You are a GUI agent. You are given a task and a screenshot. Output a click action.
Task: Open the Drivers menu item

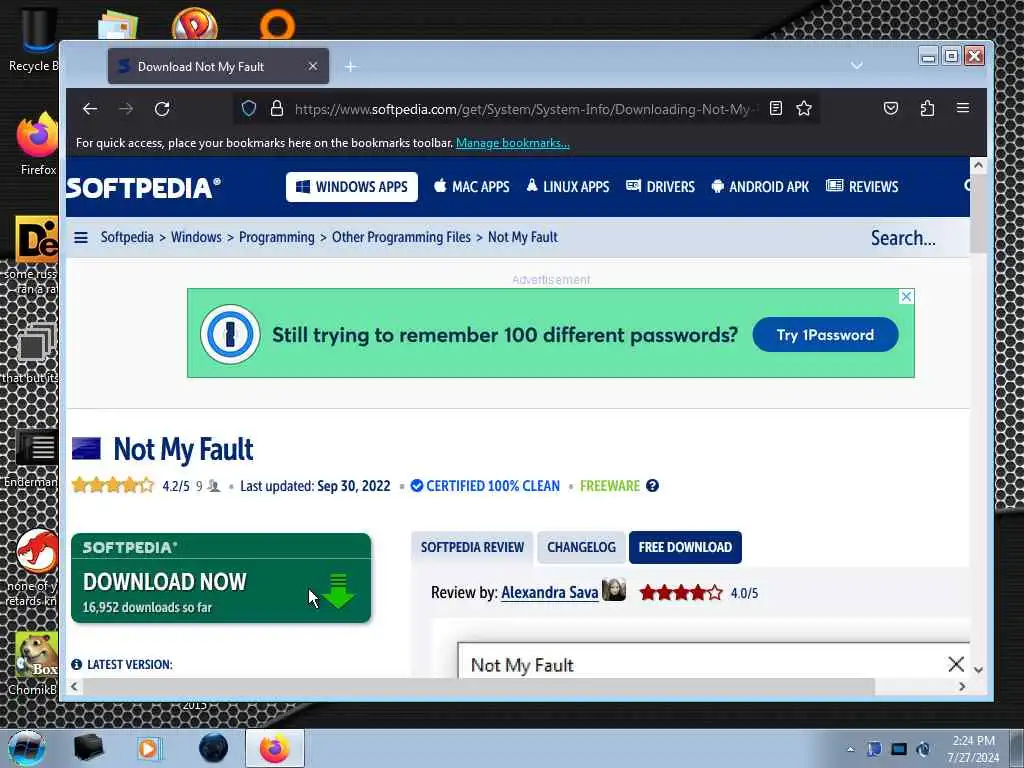pyautogui.click(x=660, y=187)
